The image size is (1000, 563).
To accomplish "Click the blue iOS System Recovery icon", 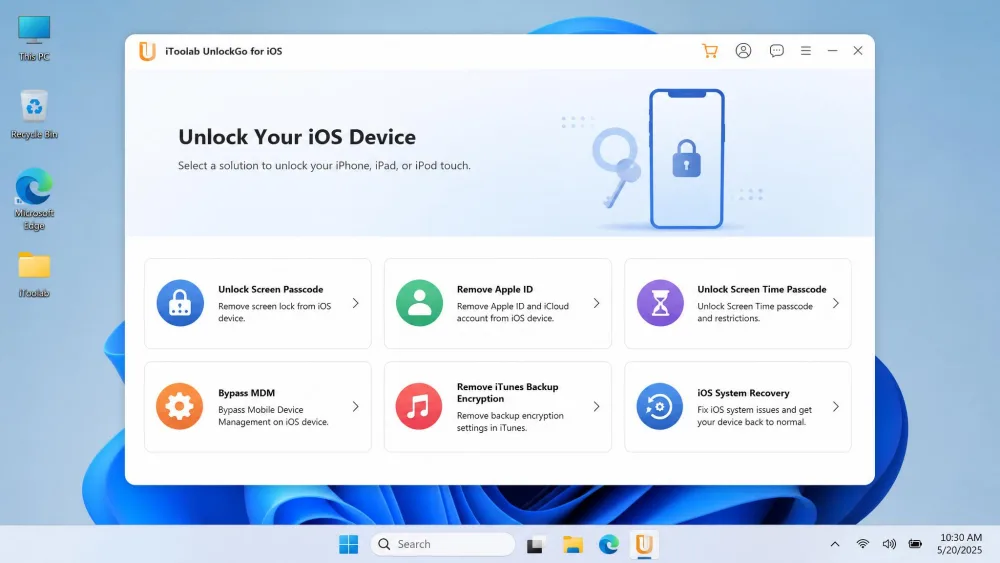I will [x=659, y=406].
